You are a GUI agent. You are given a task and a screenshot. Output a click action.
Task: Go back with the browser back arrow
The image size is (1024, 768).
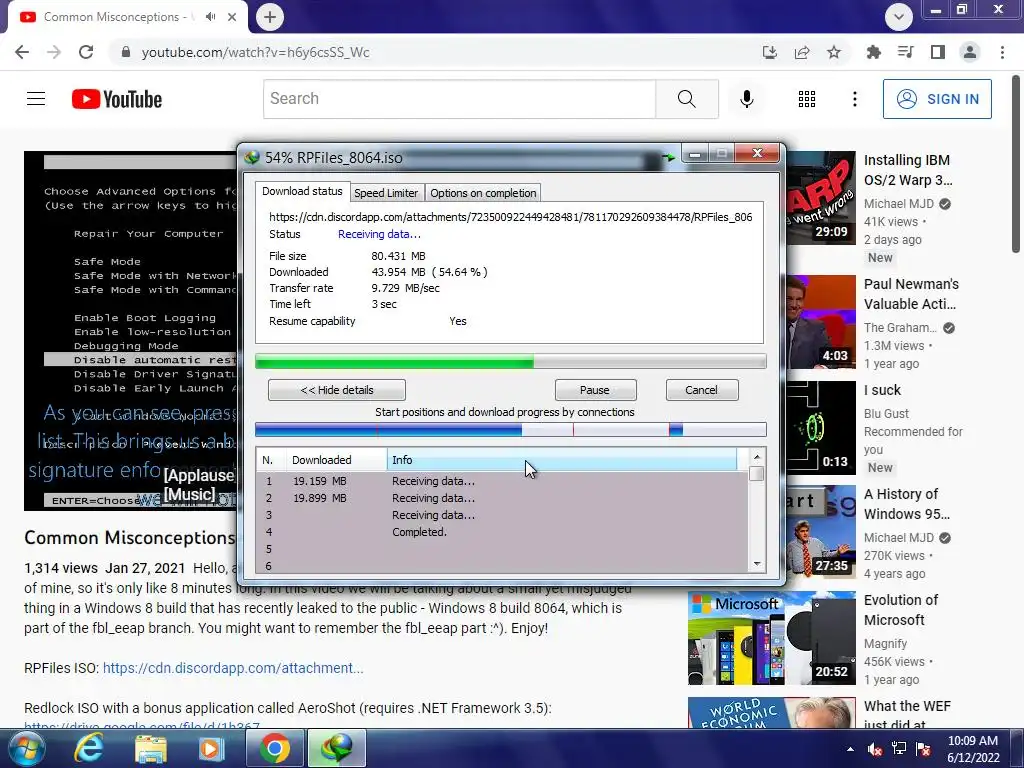[22, 52]
